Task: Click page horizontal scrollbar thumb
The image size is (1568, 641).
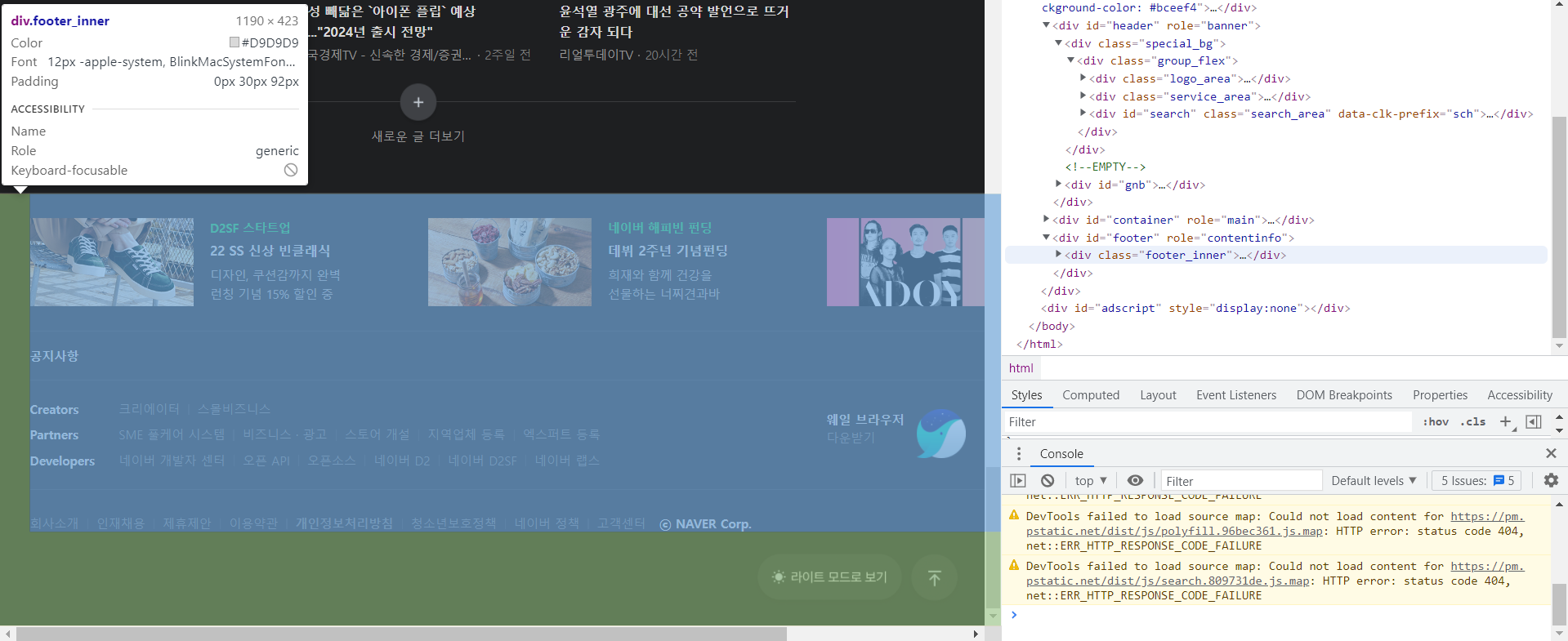Action: (401, 634)
